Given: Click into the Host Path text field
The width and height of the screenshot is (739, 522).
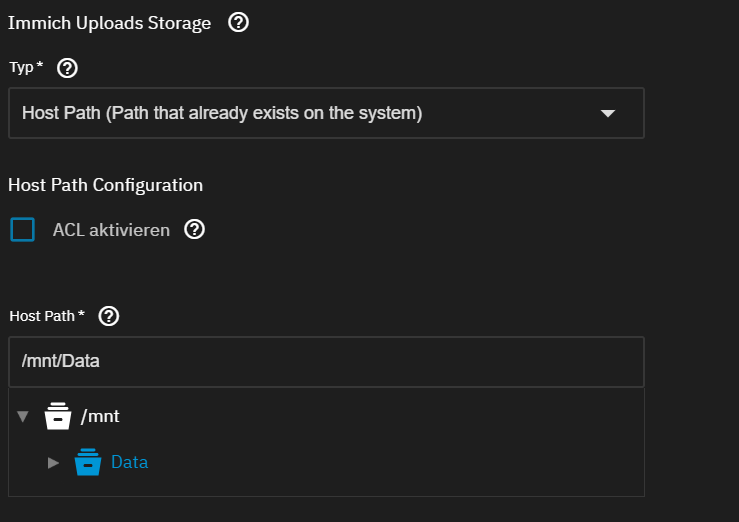Looking at the screenshot, I should (x=326, y=361).
